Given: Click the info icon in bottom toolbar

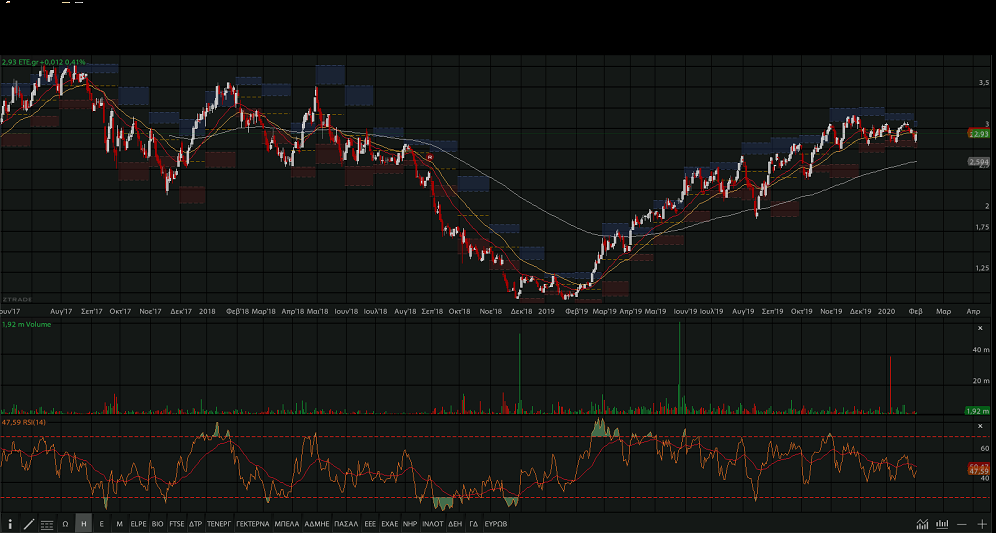Looking at the screenshot, I should pos(10,523).
